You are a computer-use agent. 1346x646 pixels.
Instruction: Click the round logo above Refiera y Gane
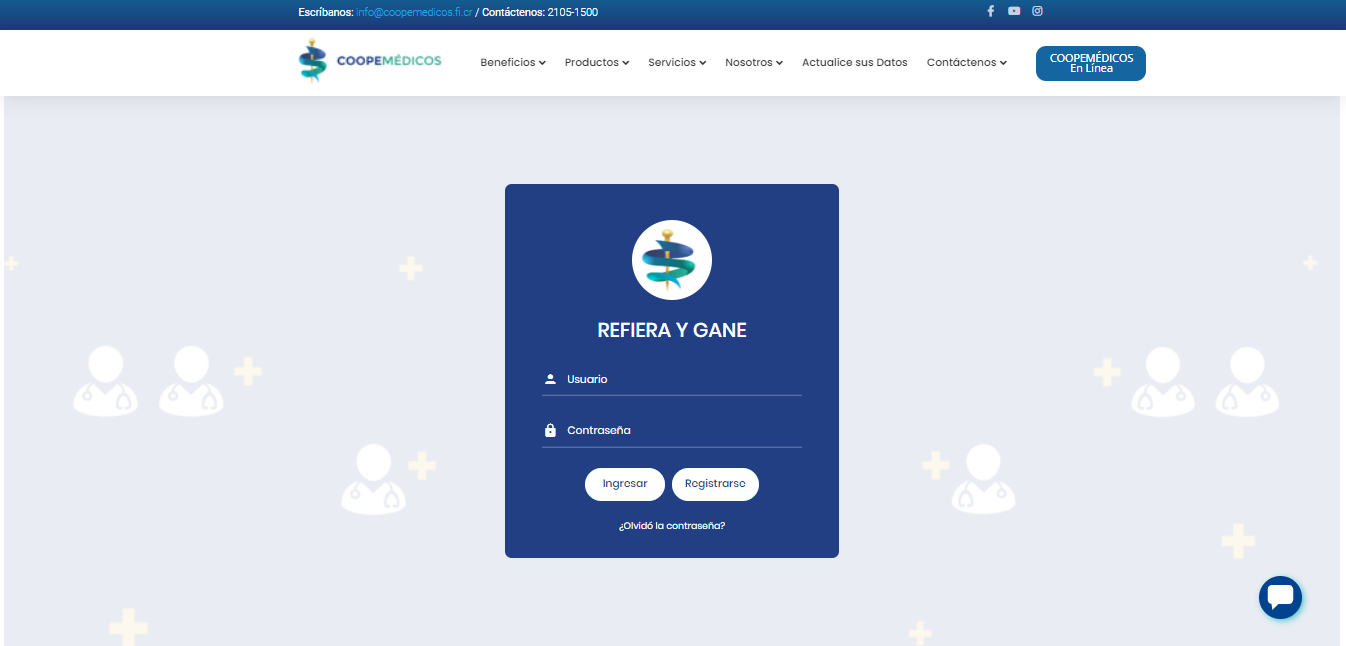point(672,260)
